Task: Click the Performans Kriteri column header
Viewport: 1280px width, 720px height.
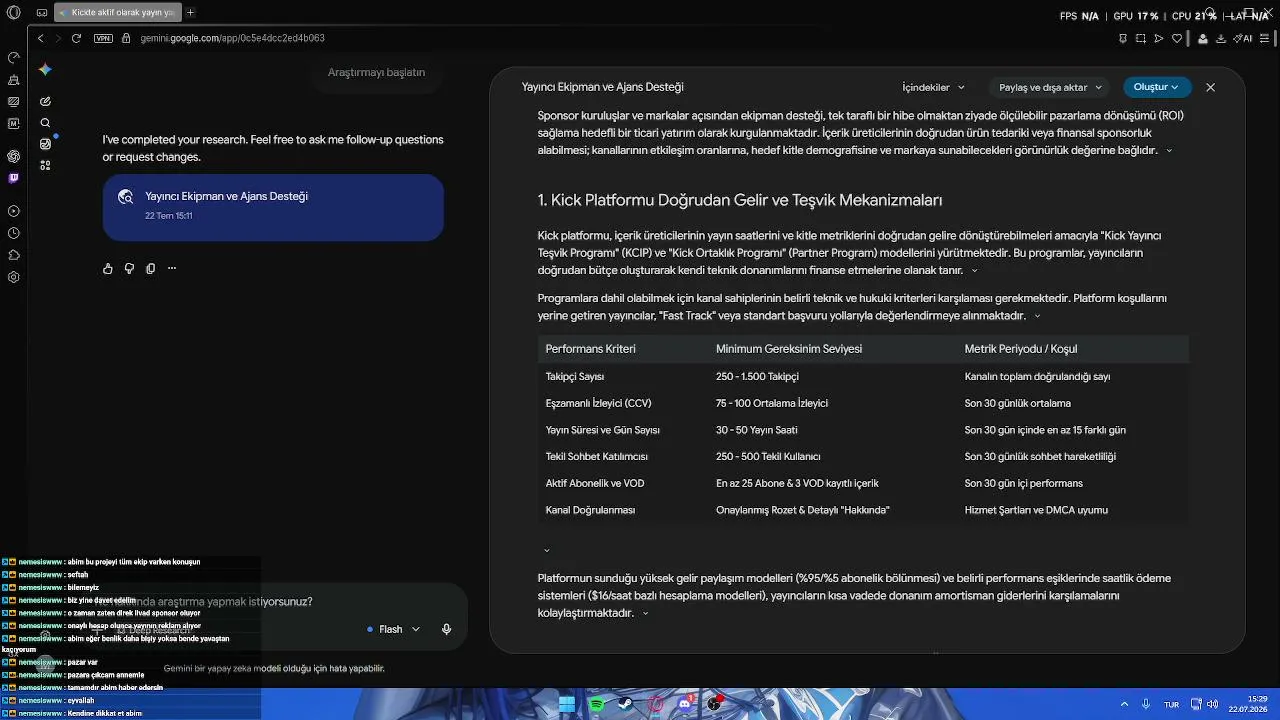Action: click(x=590, y=349)
